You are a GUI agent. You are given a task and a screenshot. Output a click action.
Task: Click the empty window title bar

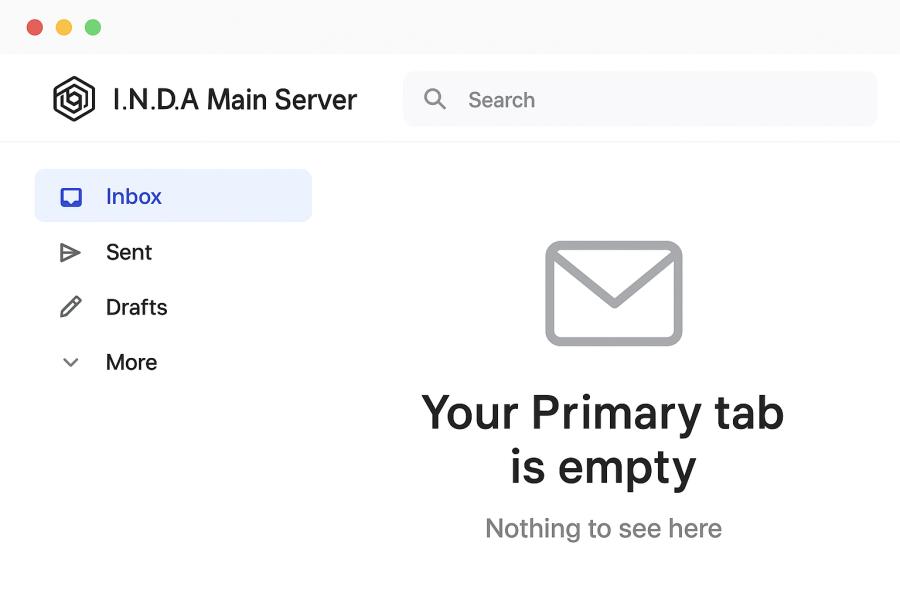click(x=500, y=27)
